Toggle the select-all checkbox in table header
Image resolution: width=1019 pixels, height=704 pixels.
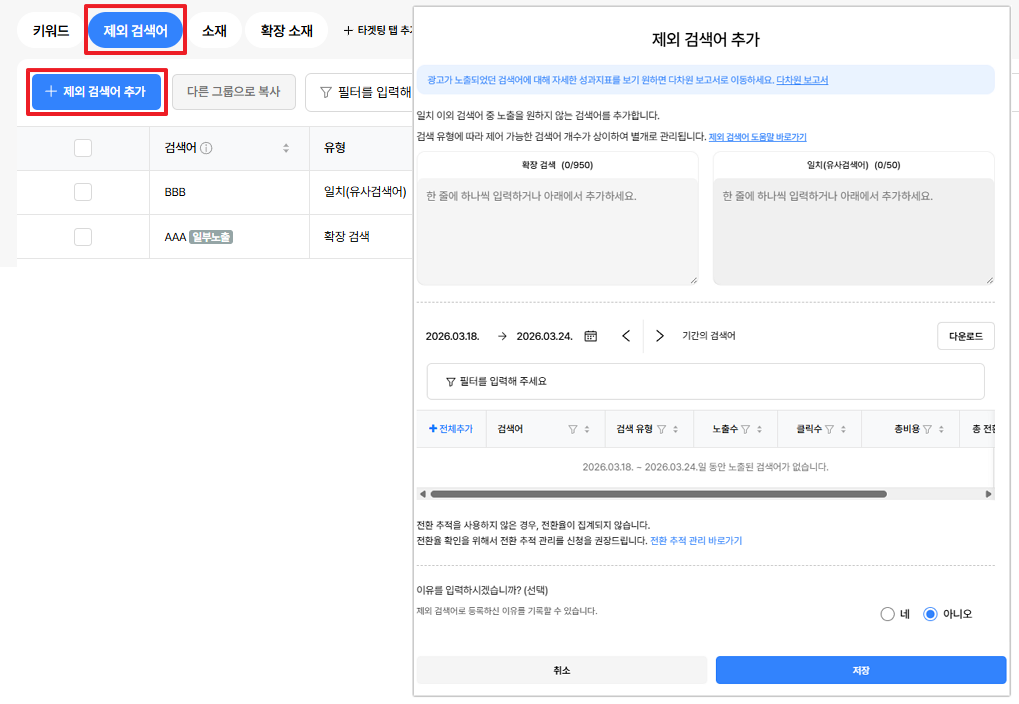pos(83,148)
